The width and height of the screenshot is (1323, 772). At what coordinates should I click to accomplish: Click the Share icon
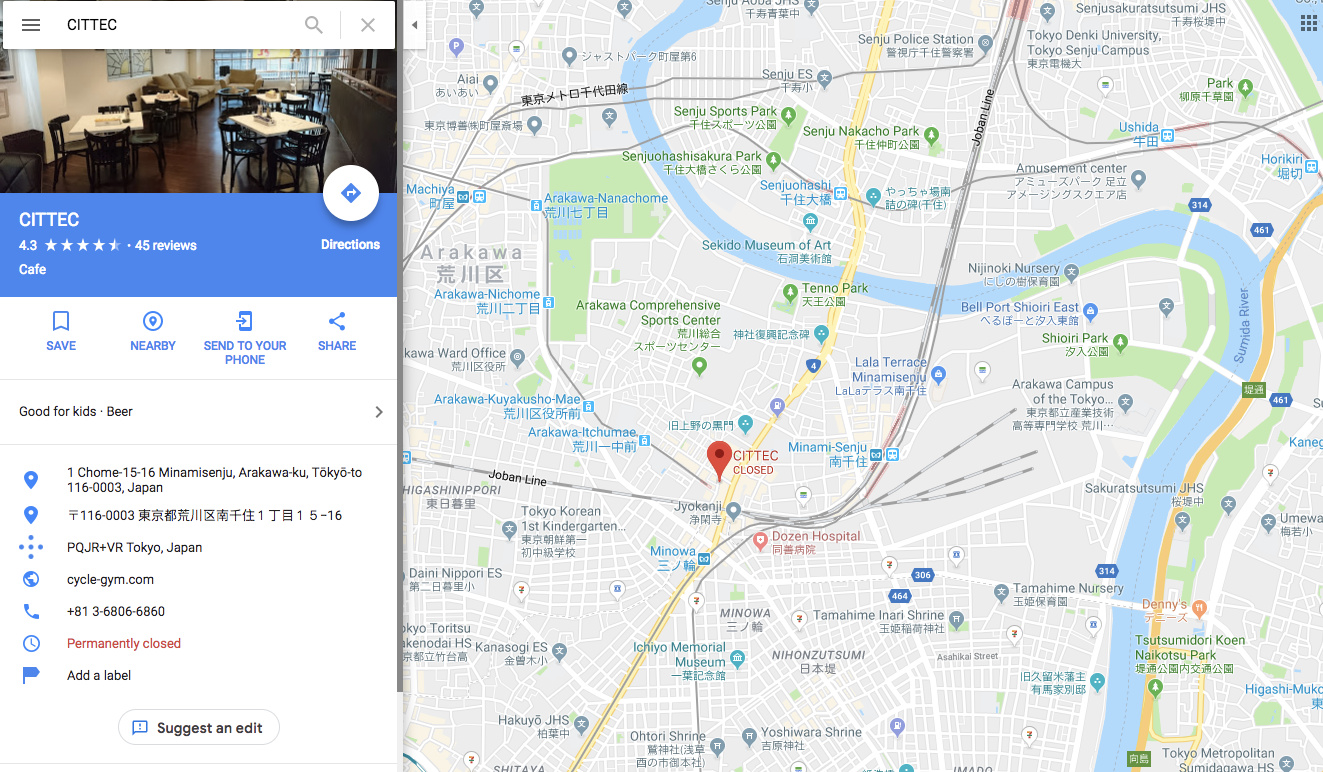click(337, 321)
